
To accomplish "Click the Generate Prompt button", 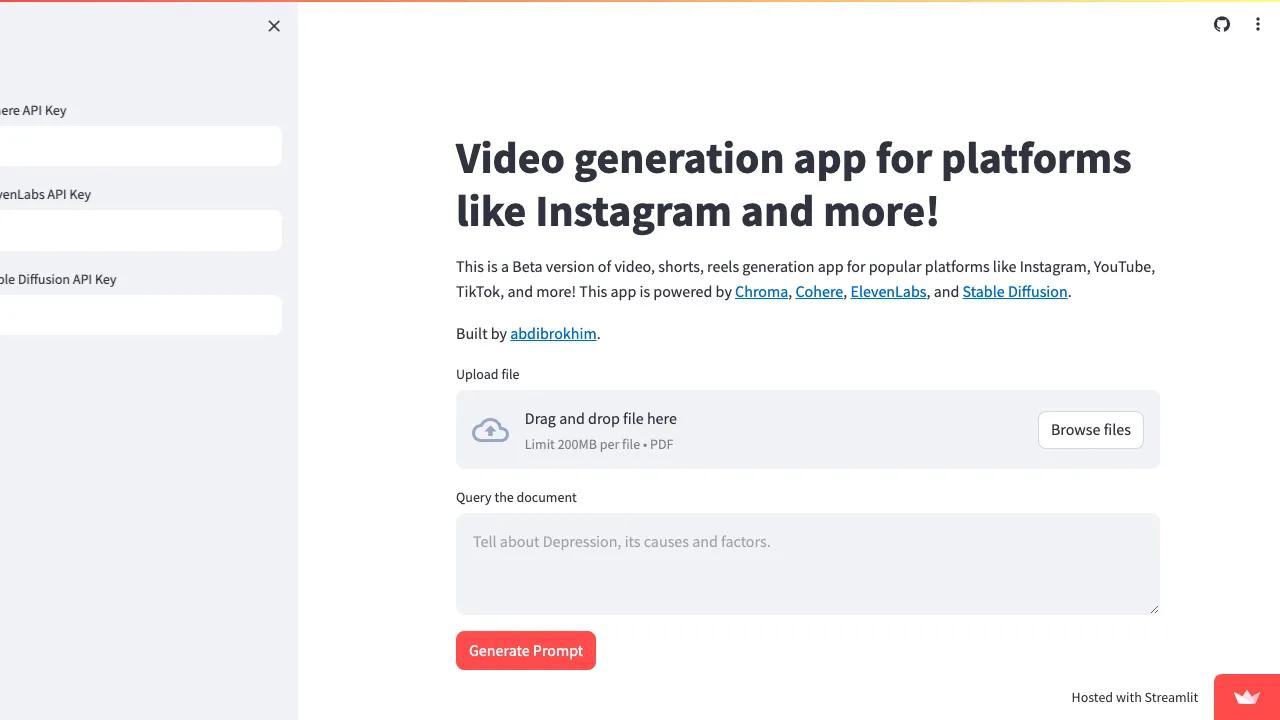I will [x=526, y=650].
